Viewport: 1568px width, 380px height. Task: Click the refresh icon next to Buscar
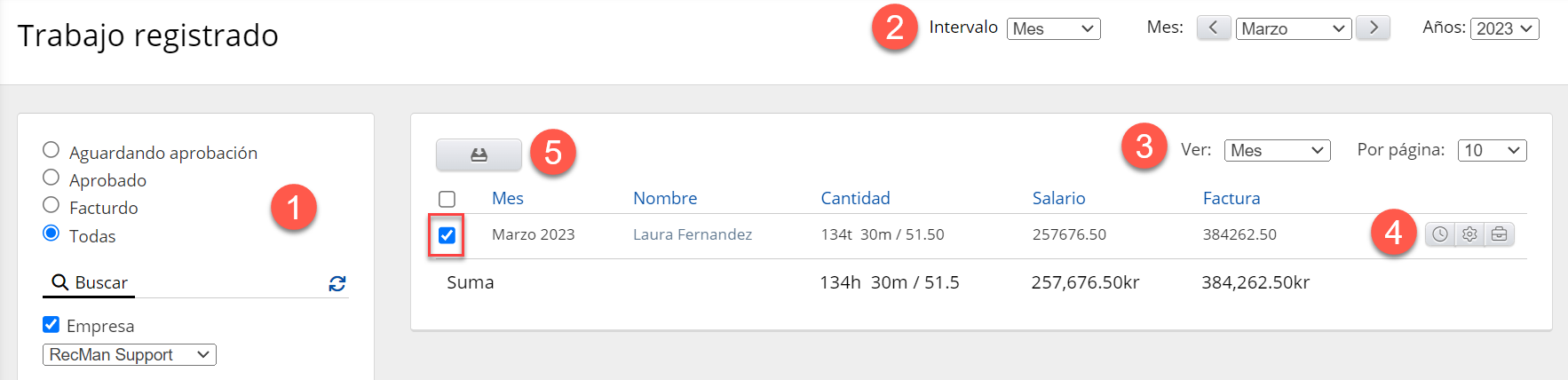point(337,283)
